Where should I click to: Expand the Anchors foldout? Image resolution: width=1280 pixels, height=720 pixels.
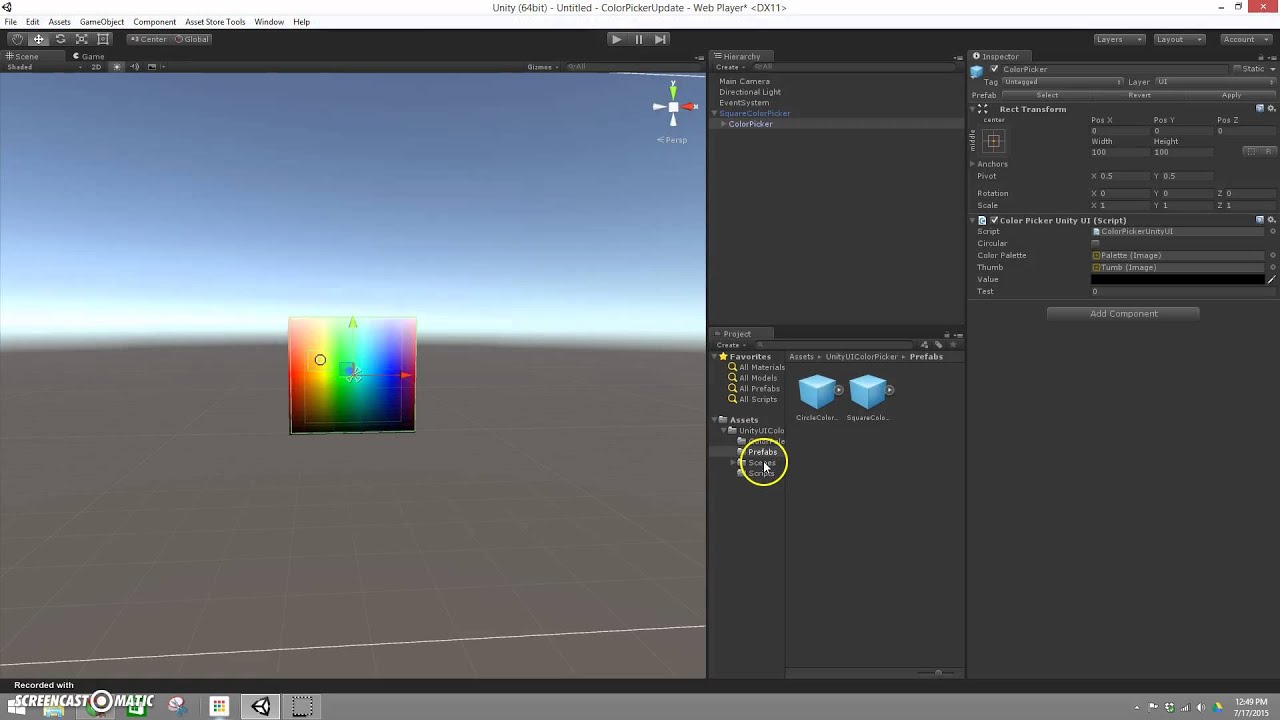pyautogui.click(x=972, y=164)
